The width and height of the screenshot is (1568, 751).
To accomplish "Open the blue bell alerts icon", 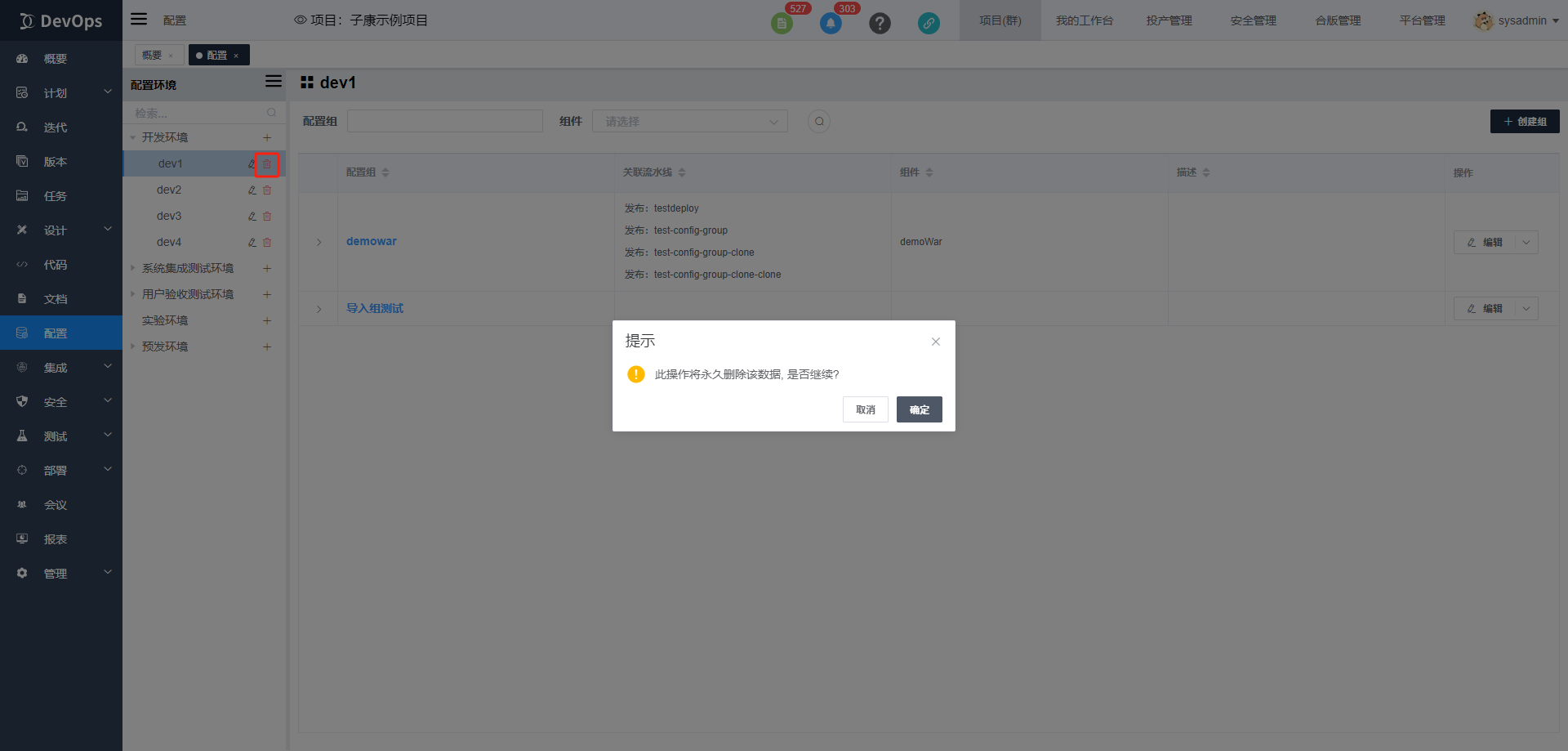I will tap(831, 23).
